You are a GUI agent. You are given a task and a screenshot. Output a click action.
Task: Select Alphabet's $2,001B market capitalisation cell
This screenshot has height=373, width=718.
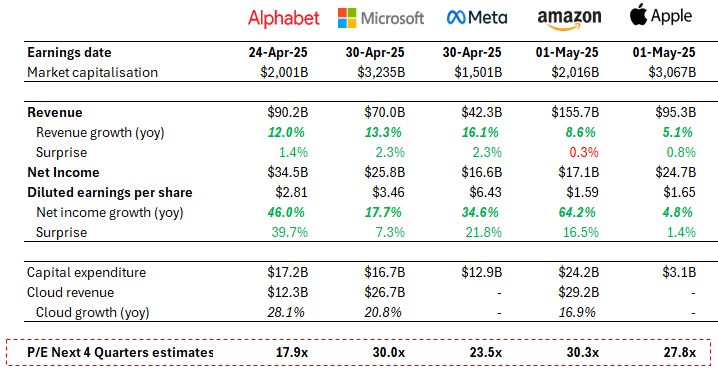[x=284, y=72]
